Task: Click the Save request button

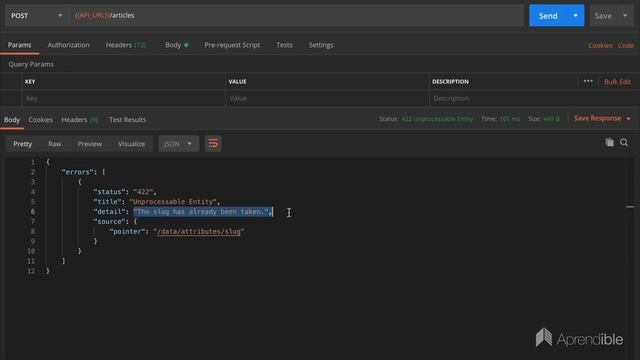Action: (603, 16)
